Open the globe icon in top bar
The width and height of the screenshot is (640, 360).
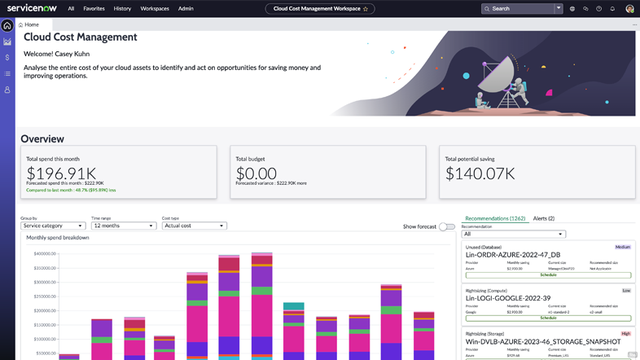coord(572,9)
